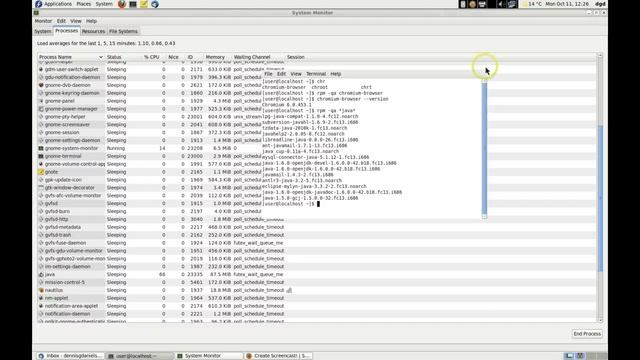Select the gnome-terminal process icon
Viewport: 640px width, 360px height.
pos(41,156)
